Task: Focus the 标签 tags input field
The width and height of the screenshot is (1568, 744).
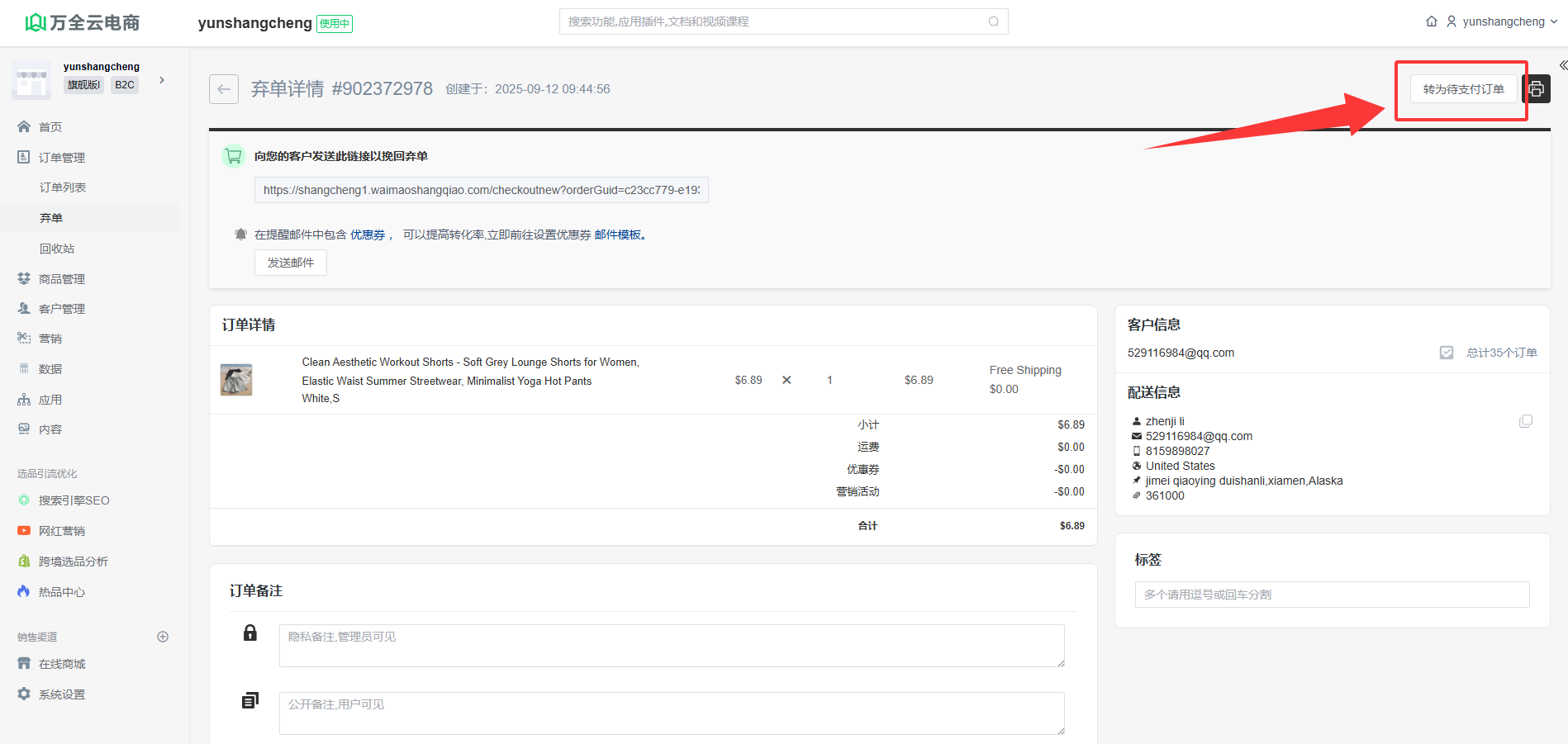Action: (1332, 595)
